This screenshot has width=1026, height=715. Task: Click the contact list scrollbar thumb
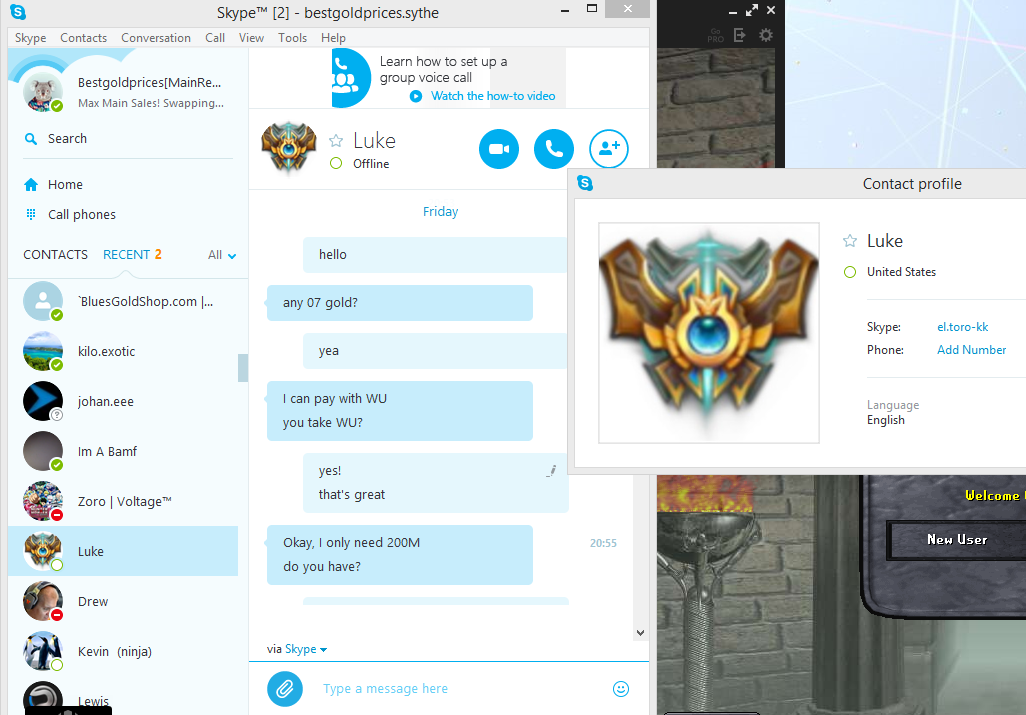click(x=243, y=368)
